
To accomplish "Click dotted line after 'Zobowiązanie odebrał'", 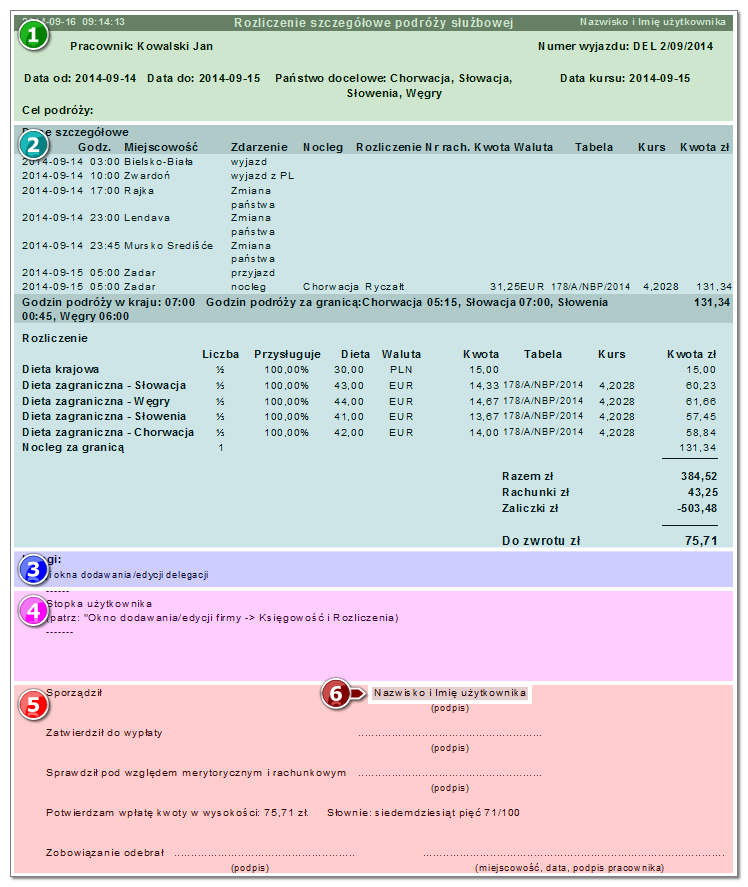I will [264, 855].
